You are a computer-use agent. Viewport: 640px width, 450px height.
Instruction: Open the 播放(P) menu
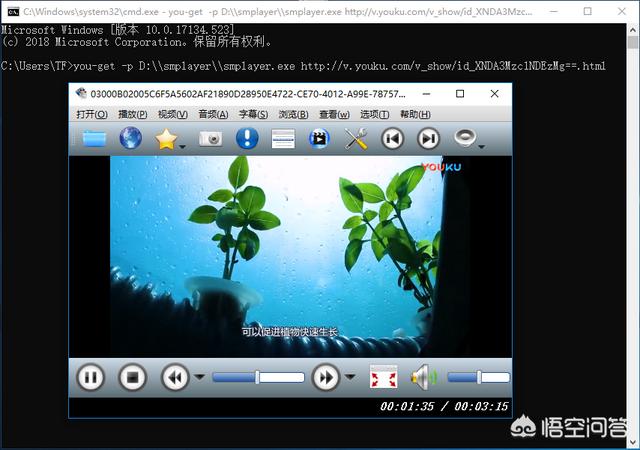coord(132,114)
